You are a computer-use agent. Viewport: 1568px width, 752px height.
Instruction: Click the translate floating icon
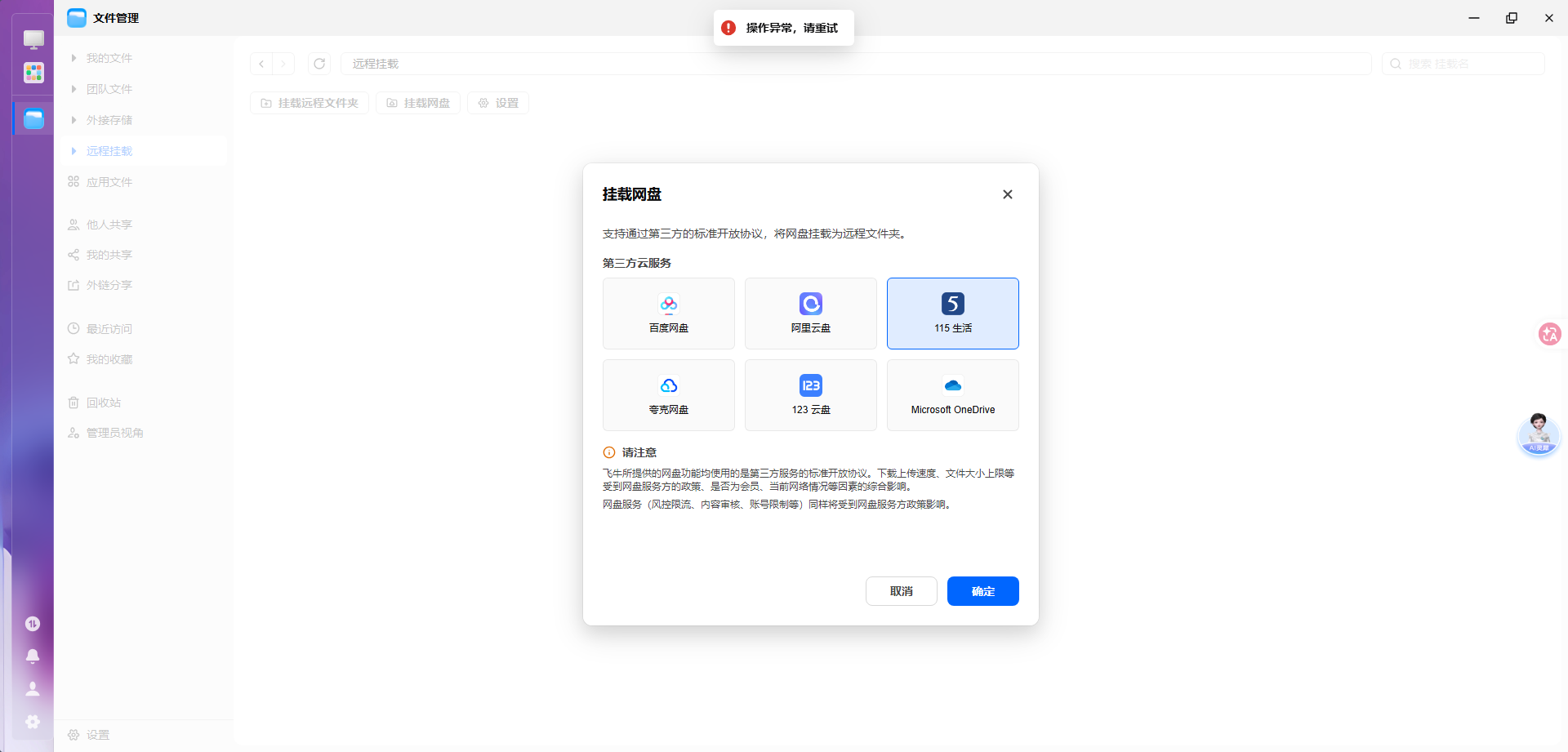click(1549, 334)
